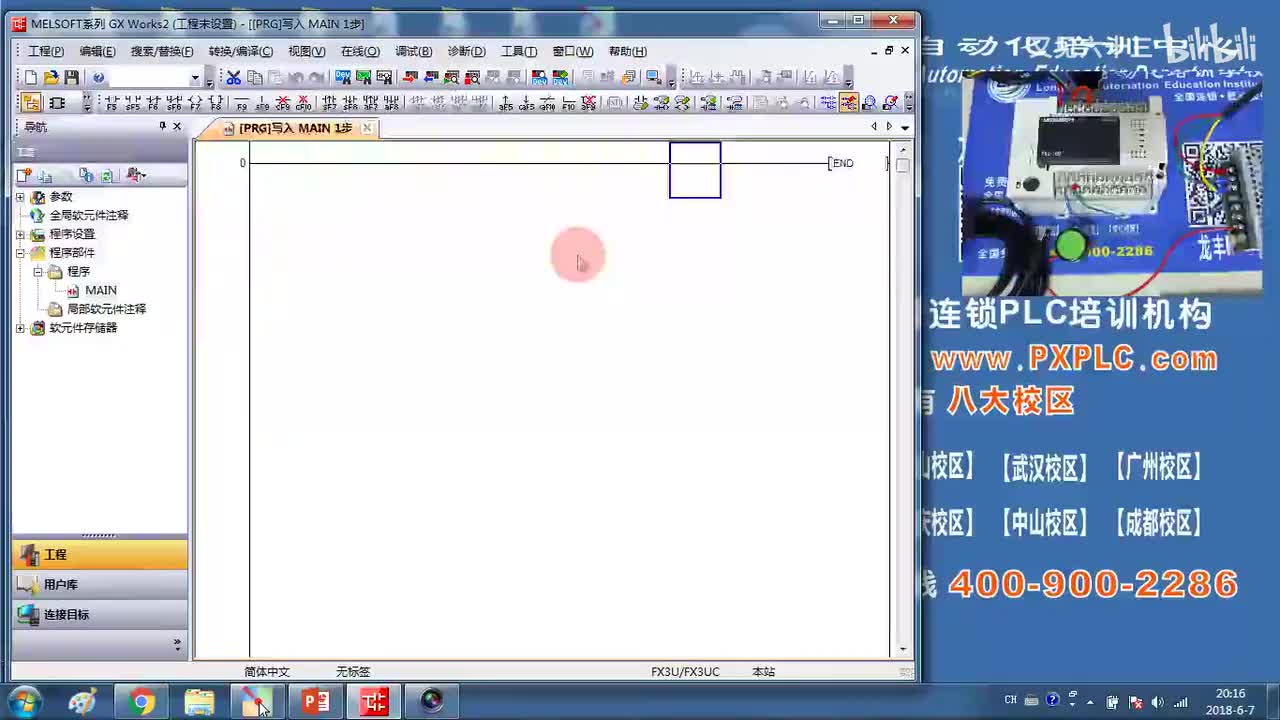Expand the navigation pane bottom chevron

pos(177,643)
